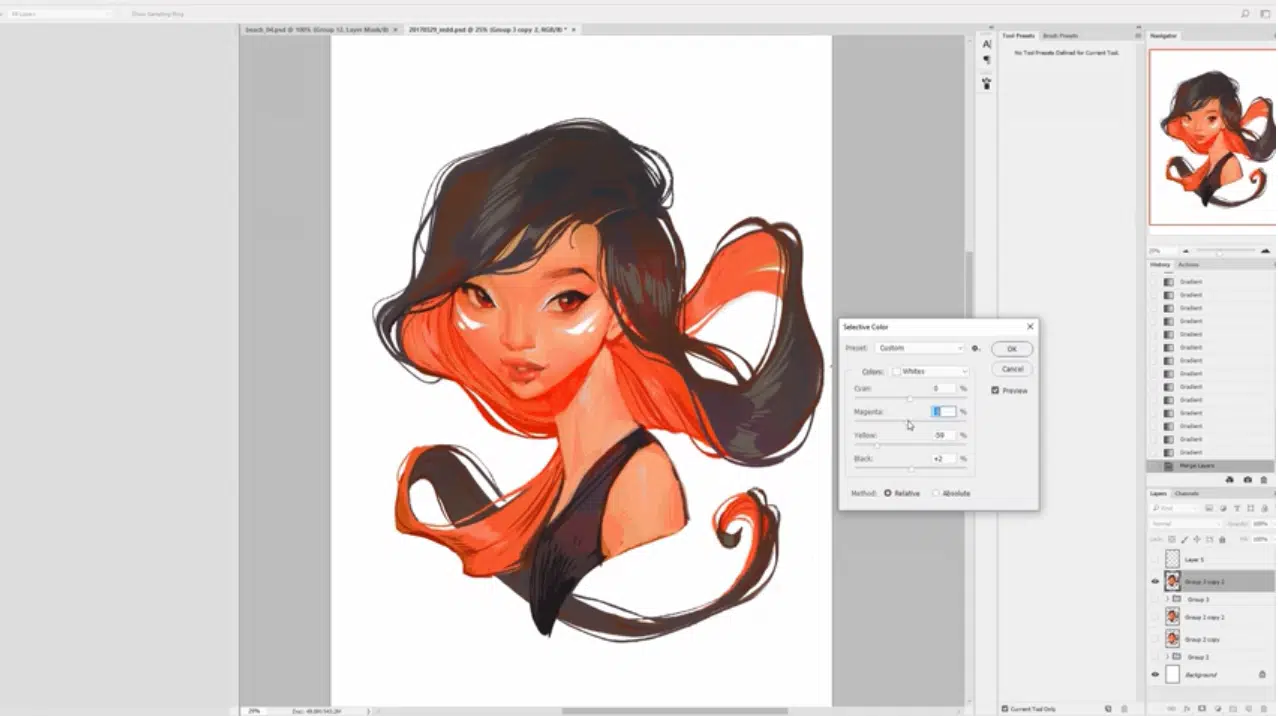This screenshot has width=1278, height=716.
Task: Uncheck the Preview checkbox
Action: pyautogui.click(x=995, y=390)
